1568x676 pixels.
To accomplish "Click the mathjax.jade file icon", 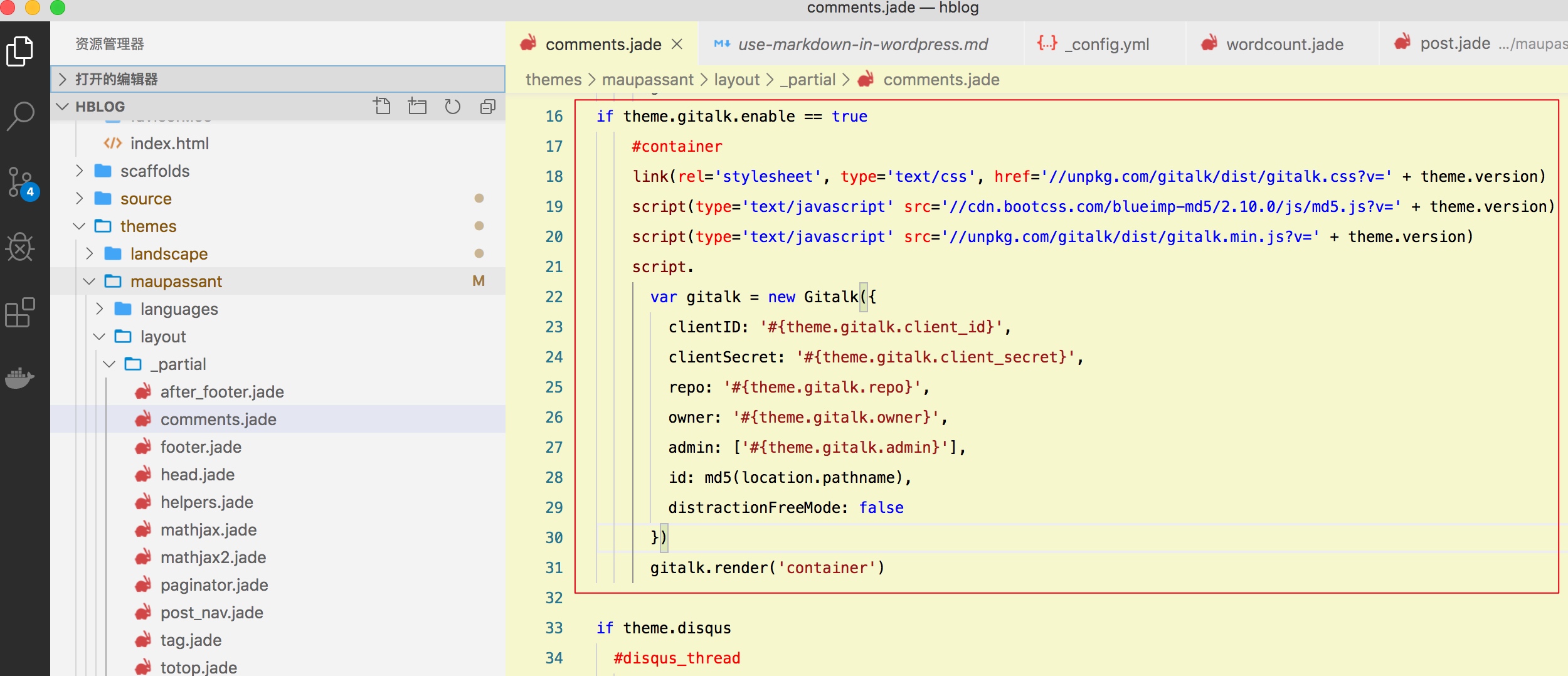I will [x=143, y=530].
